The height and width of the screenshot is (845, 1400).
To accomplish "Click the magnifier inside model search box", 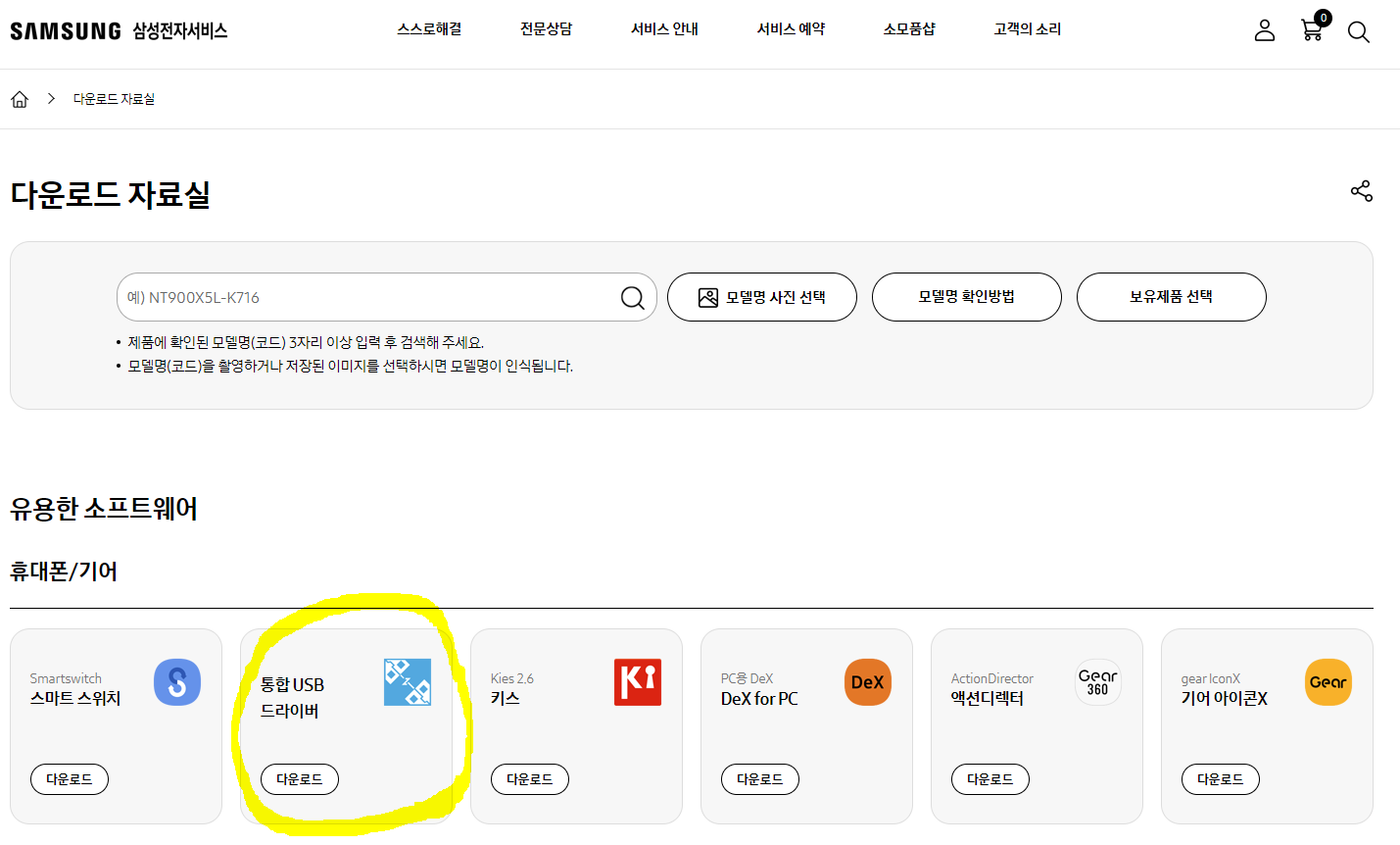I will (x=633, y=297).
